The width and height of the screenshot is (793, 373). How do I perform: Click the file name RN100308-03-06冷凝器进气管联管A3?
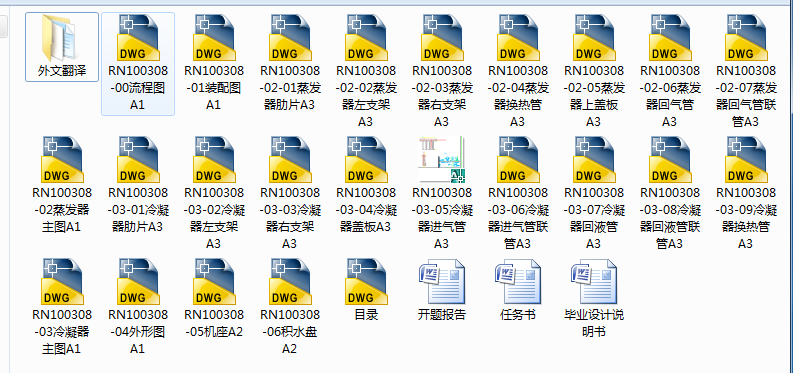point(517,218)
